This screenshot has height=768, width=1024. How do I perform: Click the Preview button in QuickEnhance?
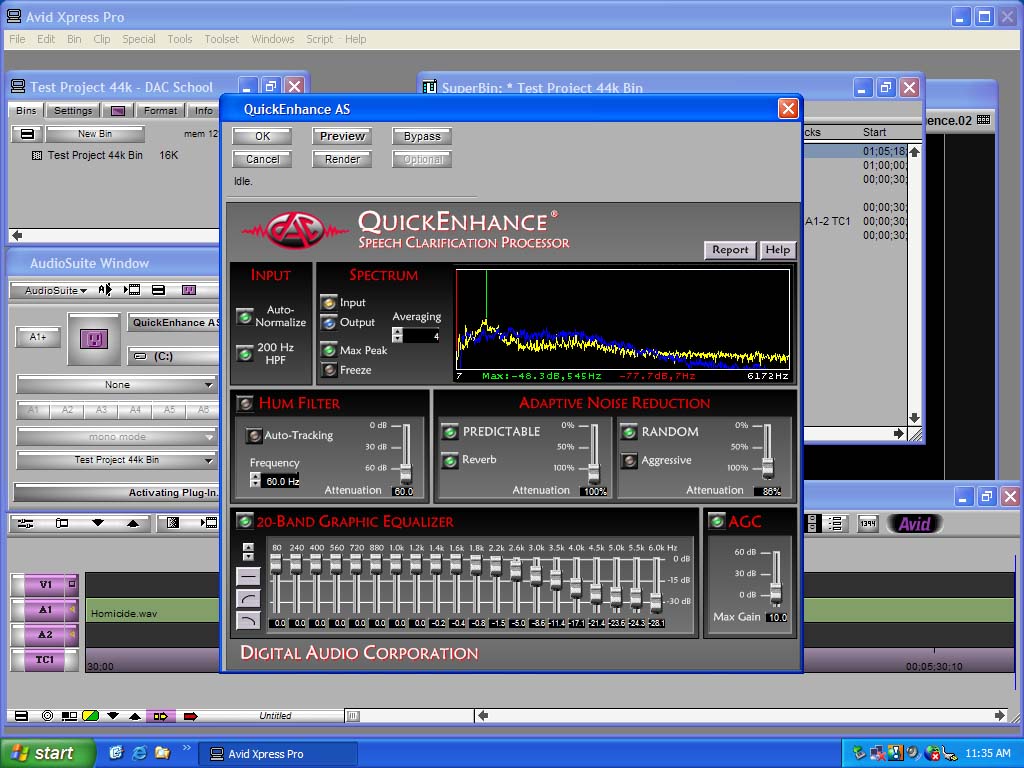pyautogui.click(x=341, y=135)
